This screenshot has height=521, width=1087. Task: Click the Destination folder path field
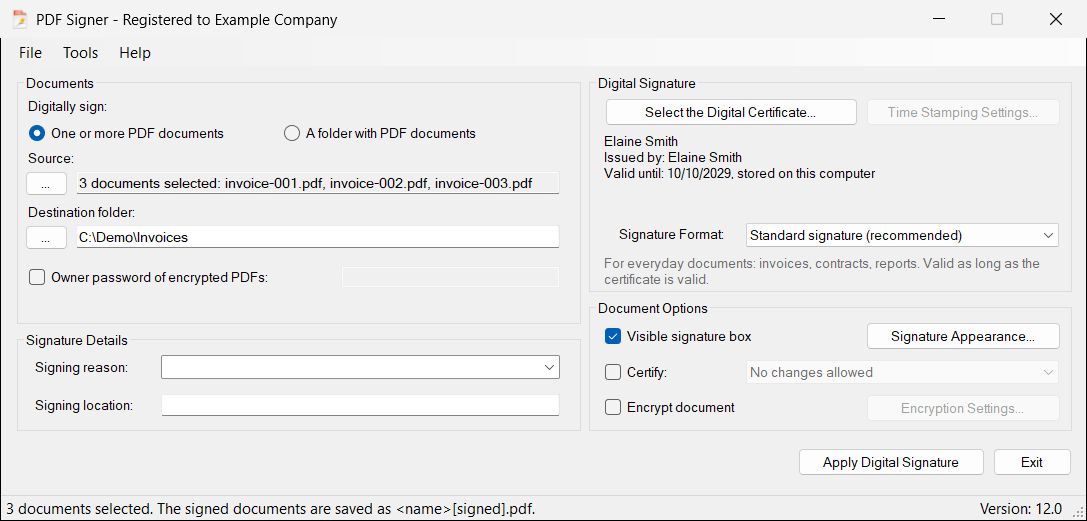click(318, 237)
